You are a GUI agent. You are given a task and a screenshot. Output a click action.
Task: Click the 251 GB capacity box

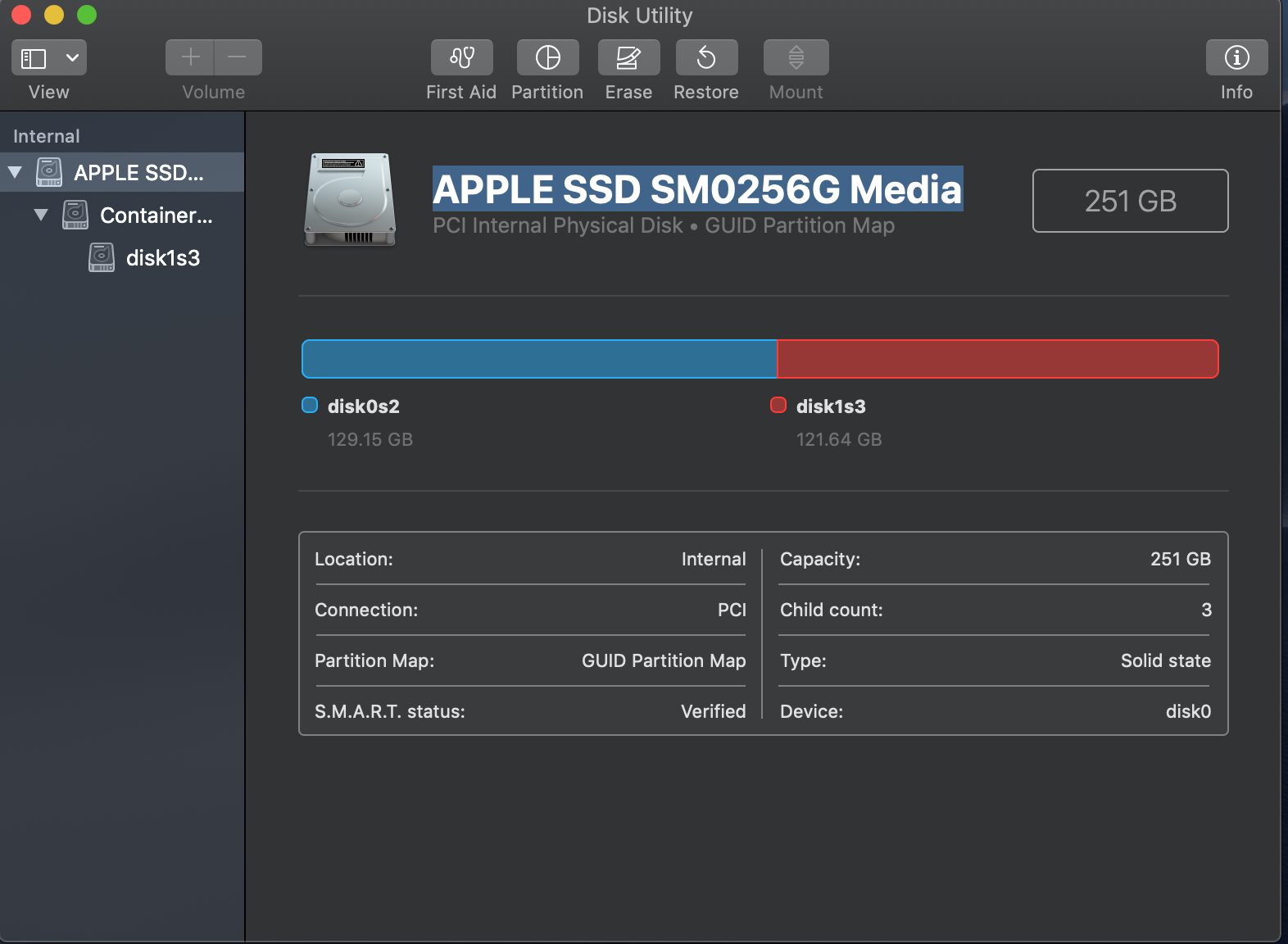(1130, 201)
